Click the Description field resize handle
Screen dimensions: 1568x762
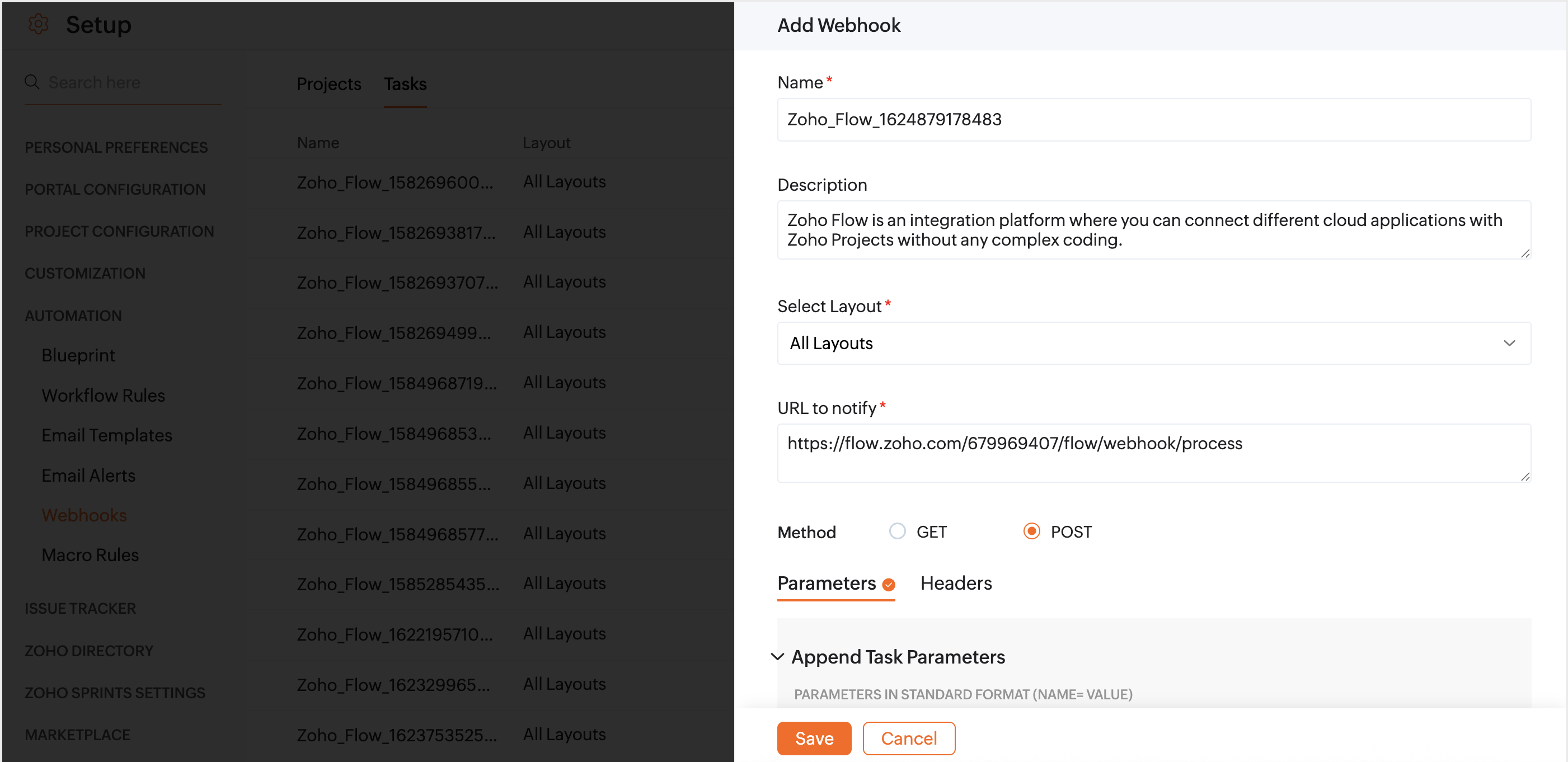point(1525,254)
